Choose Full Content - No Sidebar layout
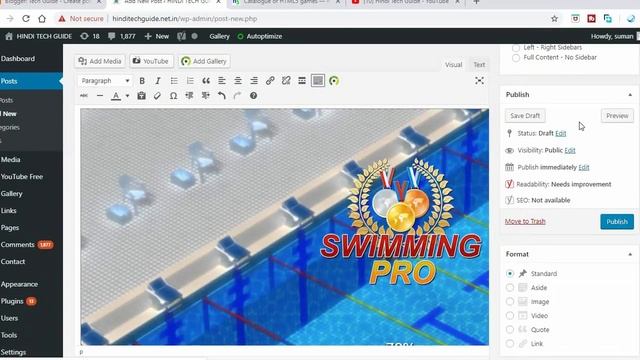The height and width of the screenshot is (360, 640). point(516,58)
